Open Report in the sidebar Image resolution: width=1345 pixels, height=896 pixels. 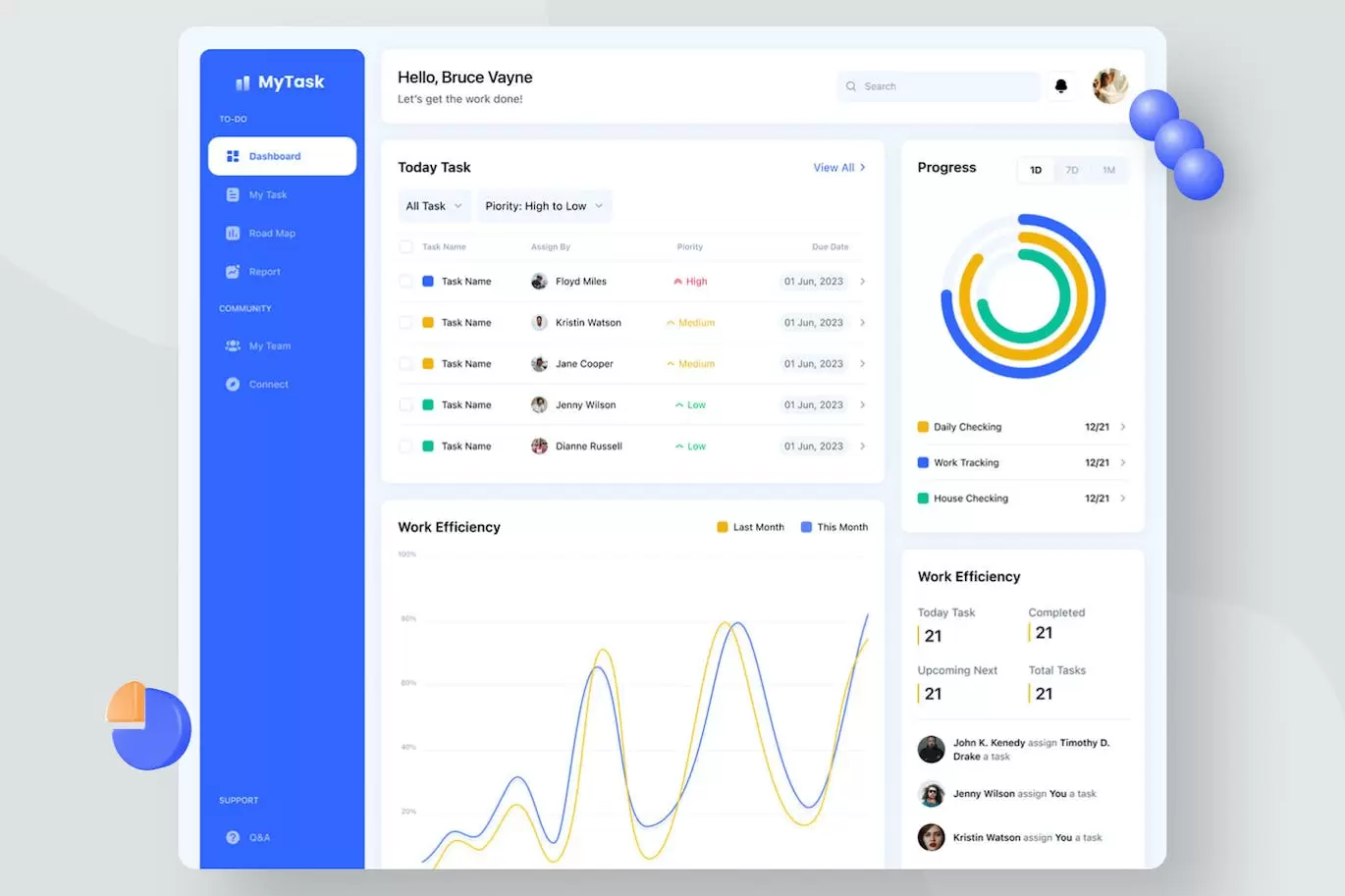coord(264,272)
